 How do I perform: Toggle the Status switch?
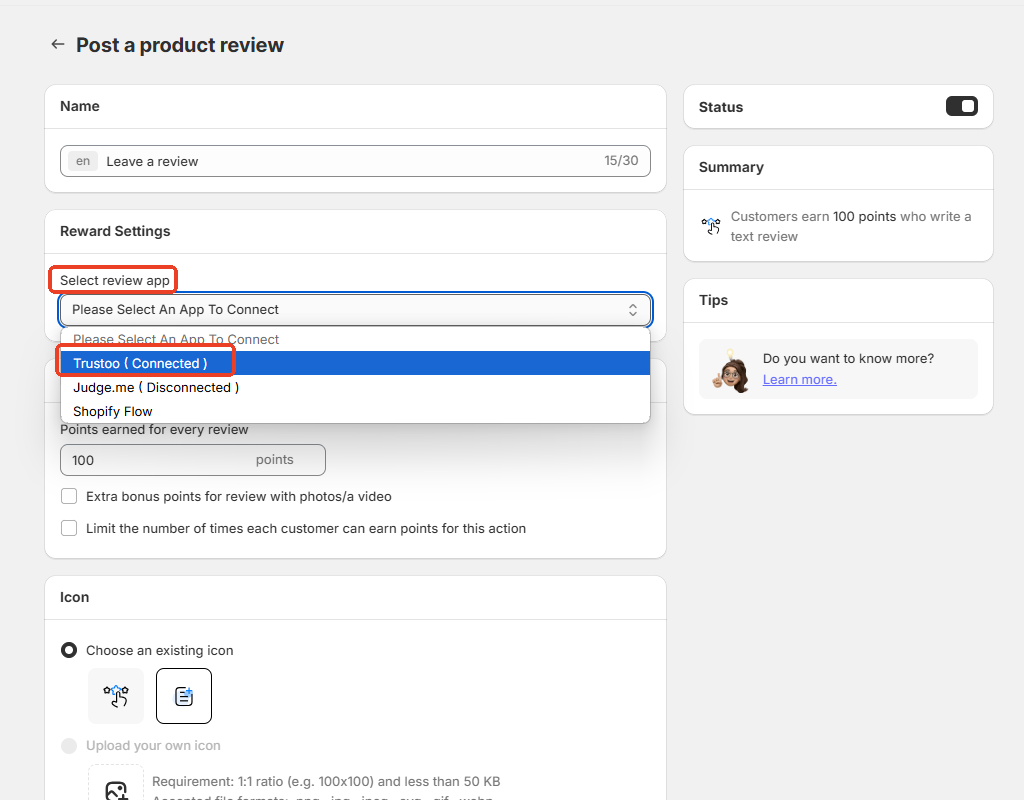[x=961, y=106]
